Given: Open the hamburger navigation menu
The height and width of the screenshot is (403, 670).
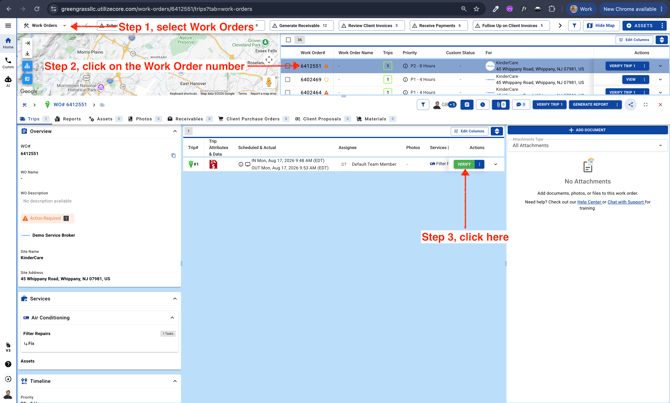Looking at the screenshot, I should click(x=8, y=26).
